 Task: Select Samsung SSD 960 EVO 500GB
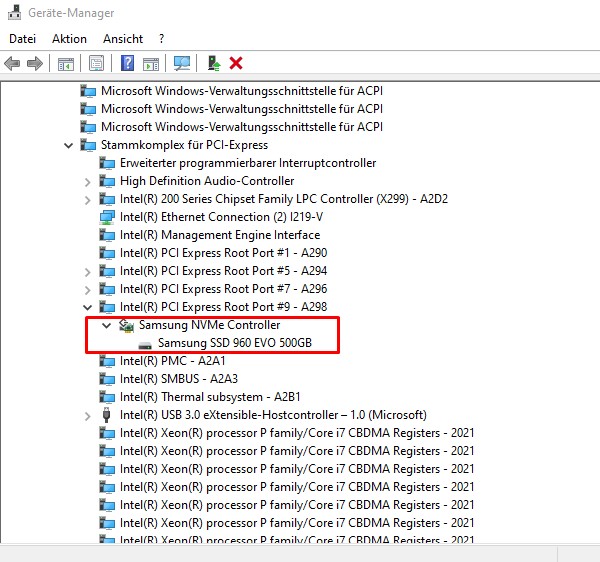click(235, 343)
